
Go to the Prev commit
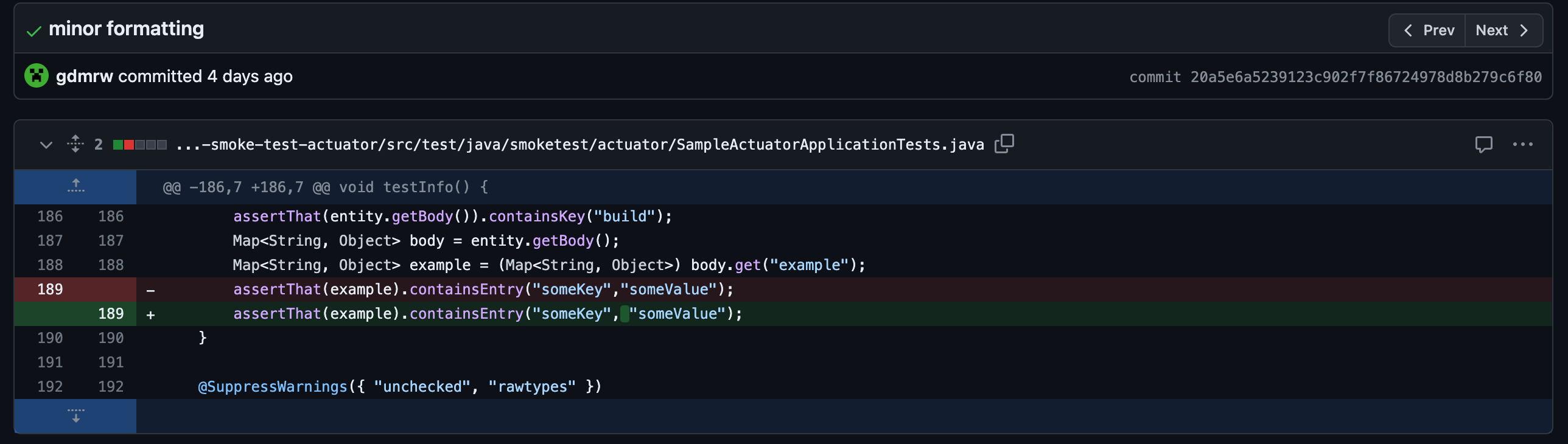(1429, 30)
